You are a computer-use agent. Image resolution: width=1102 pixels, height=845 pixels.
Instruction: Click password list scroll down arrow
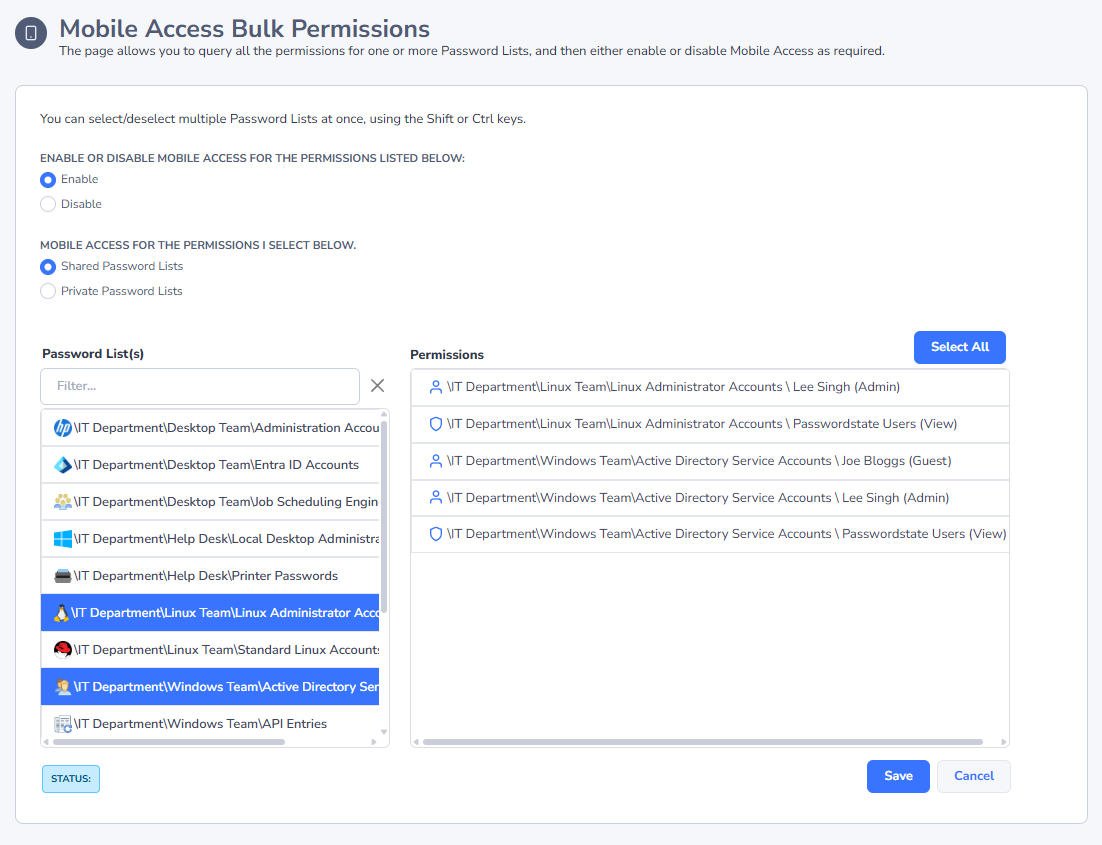click(384, 732)
